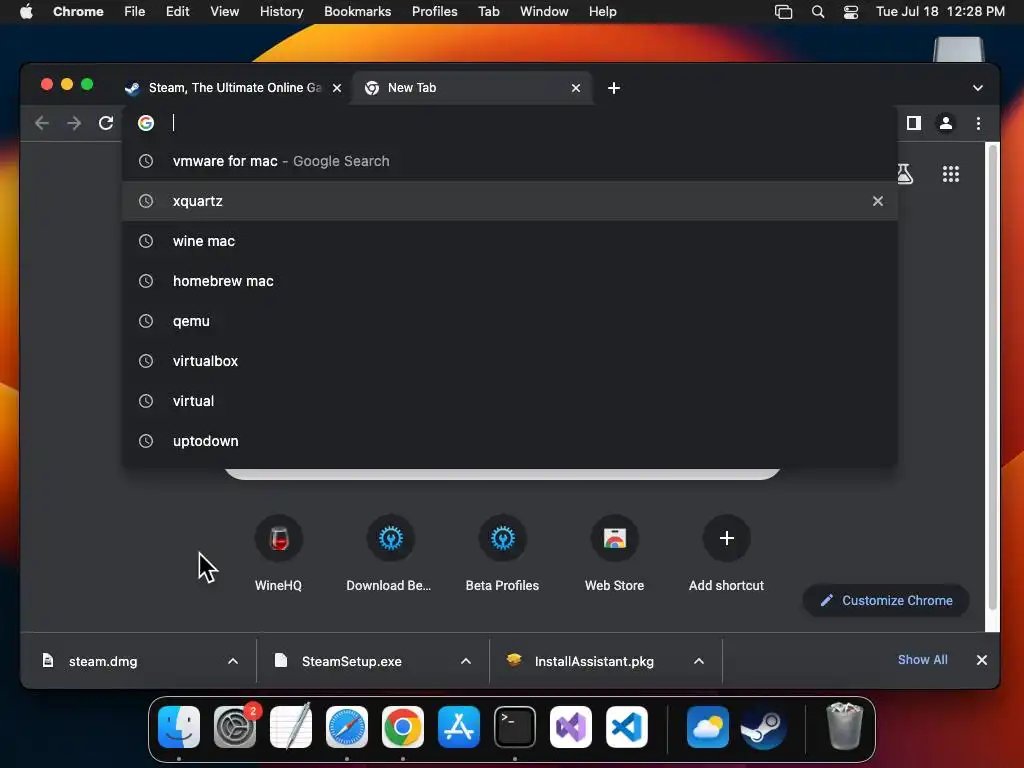Select the New Tab tab
This screenshot has height=768, width=1024.
(x=472, y=88)
